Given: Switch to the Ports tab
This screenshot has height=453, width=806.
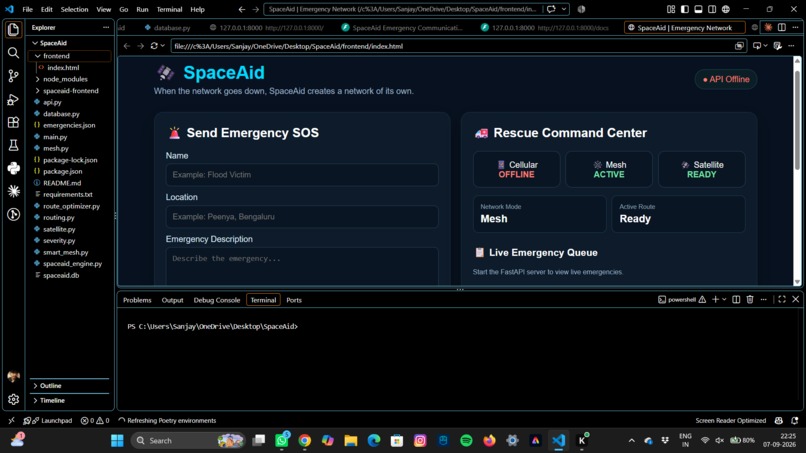Looking at the screenshot, I should click(x=294, y=300).
